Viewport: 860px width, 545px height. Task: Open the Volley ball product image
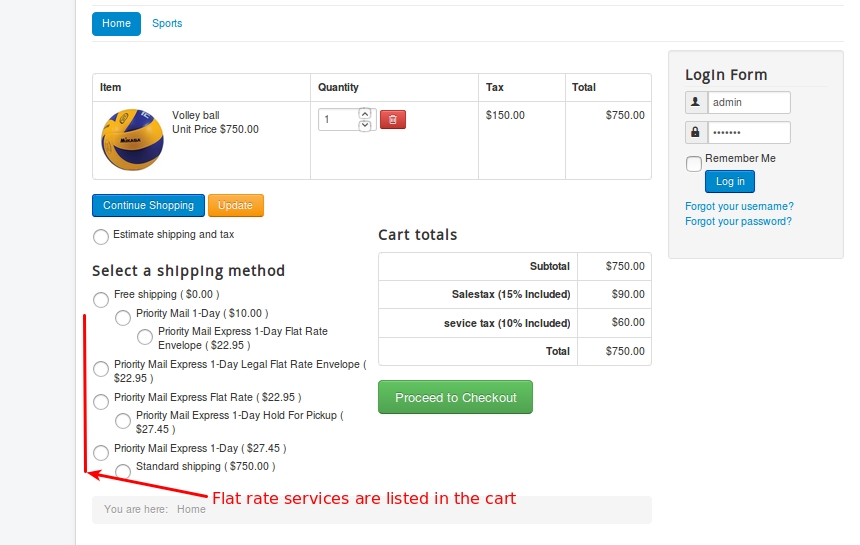[132, 139]
